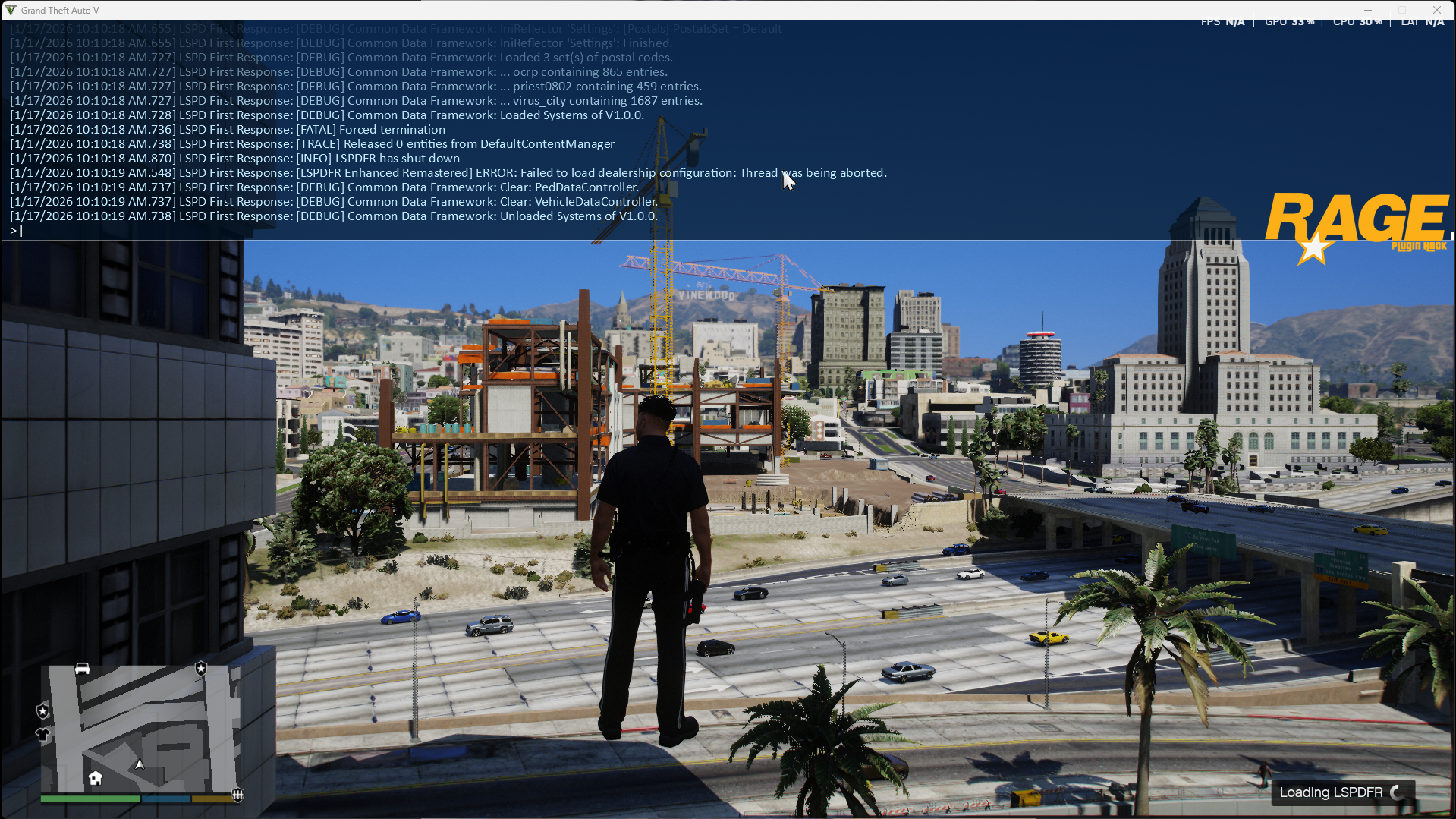
Task: Click the 'FPS N/A' overlay readout
Action: pos(1222,22)
